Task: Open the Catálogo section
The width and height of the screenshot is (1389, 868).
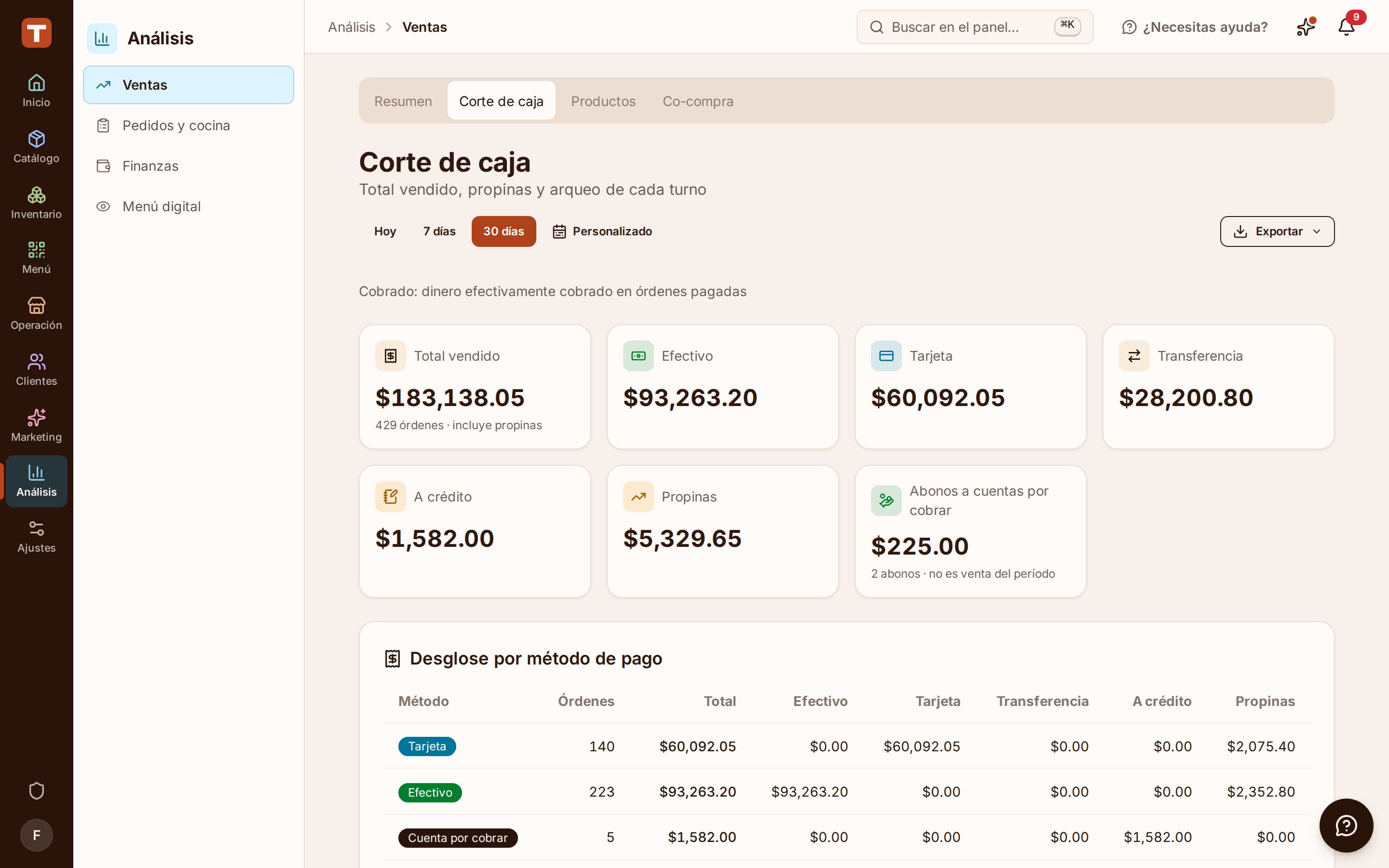Action: tap(36, 147)
